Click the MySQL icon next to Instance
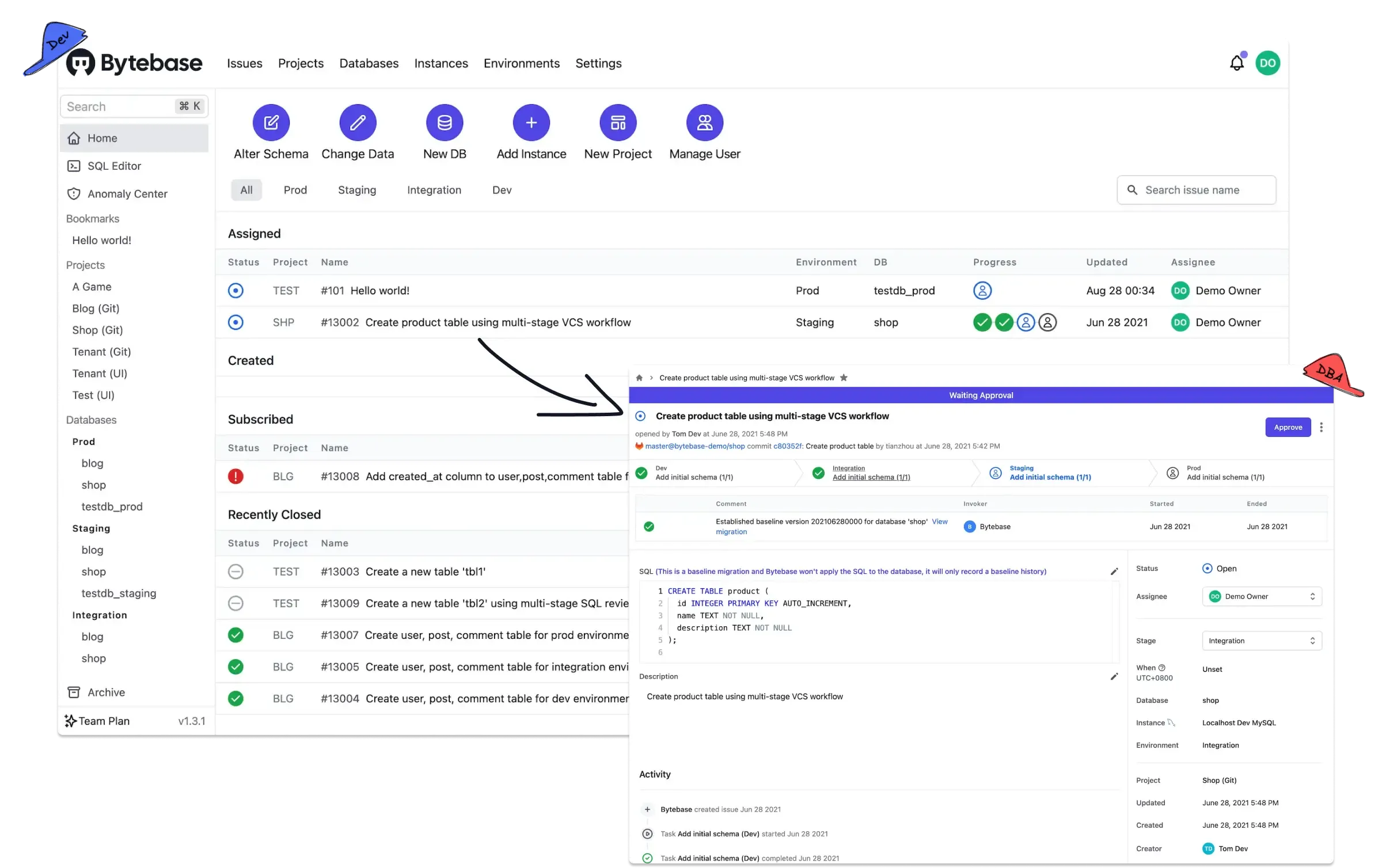This screenshot has height=868, width=1382. point(1171,723)
